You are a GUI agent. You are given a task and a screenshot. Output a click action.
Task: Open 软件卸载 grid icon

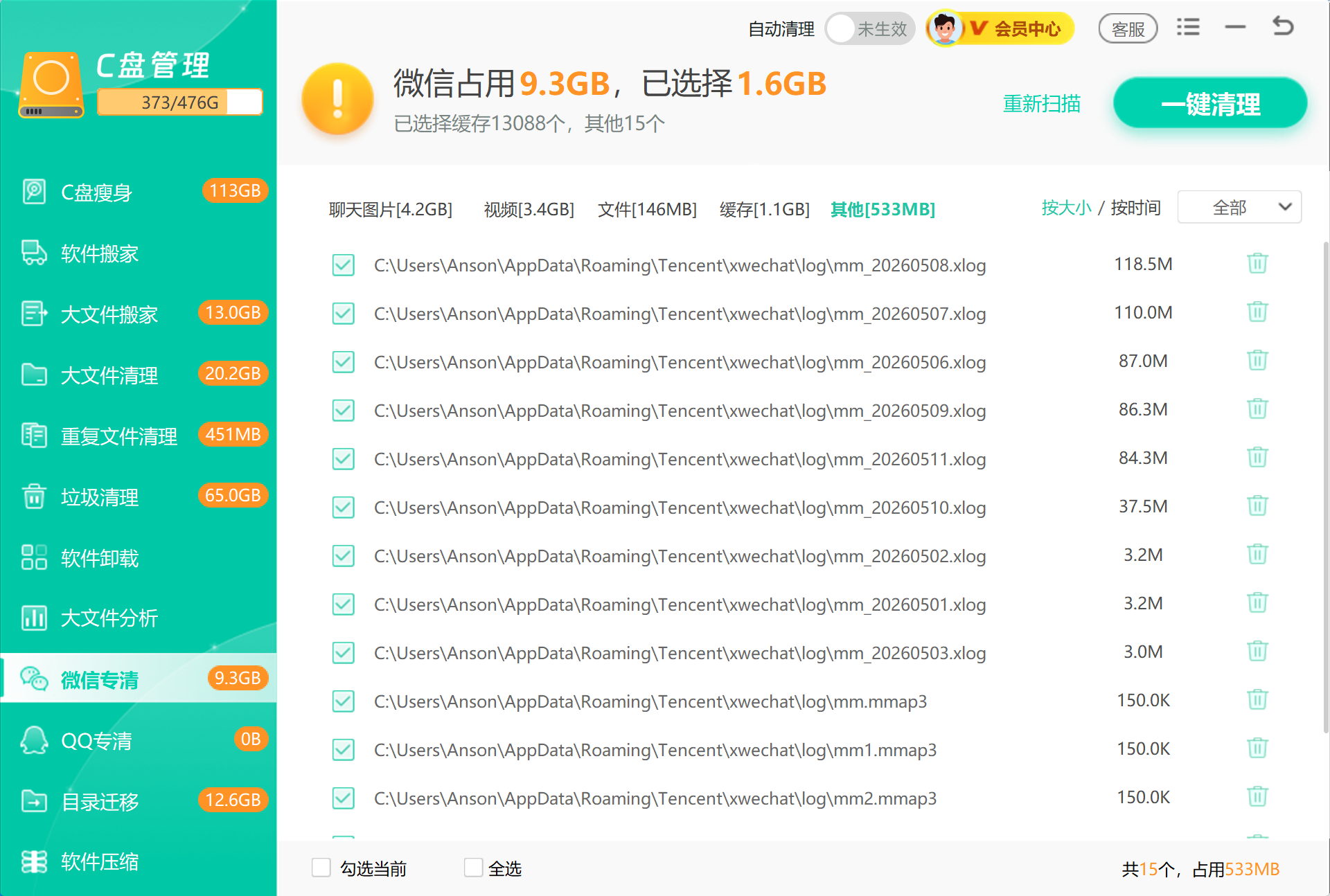click(34, 557)
